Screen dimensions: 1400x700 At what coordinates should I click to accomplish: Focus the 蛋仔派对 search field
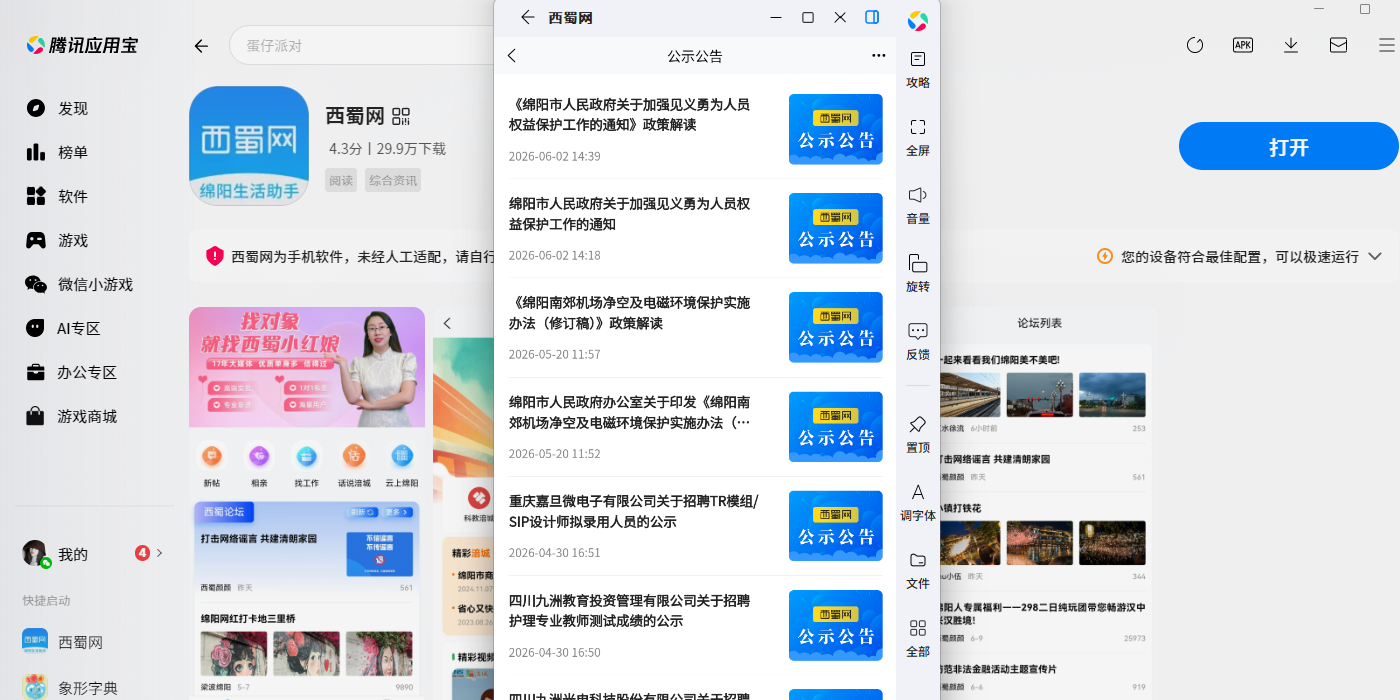pos(360,46)
